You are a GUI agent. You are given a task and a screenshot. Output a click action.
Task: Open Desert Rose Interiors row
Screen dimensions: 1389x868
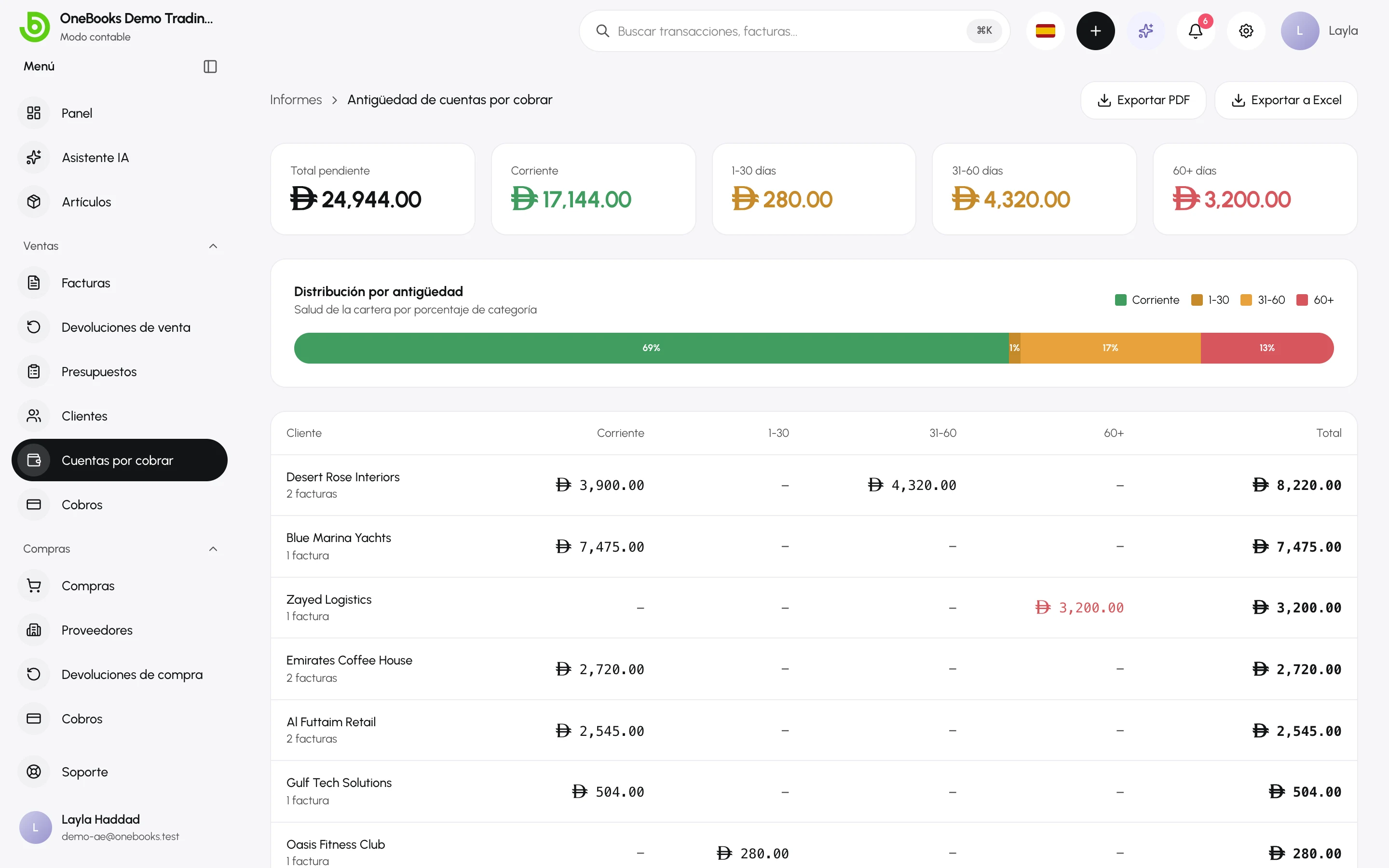tap(813, 485)
